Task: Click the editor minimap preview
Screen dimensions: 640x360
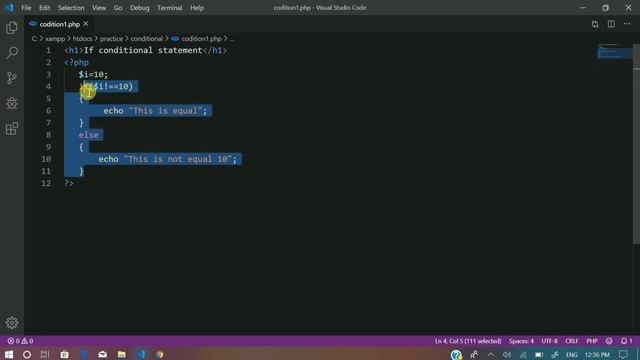Action: [615, 52]
